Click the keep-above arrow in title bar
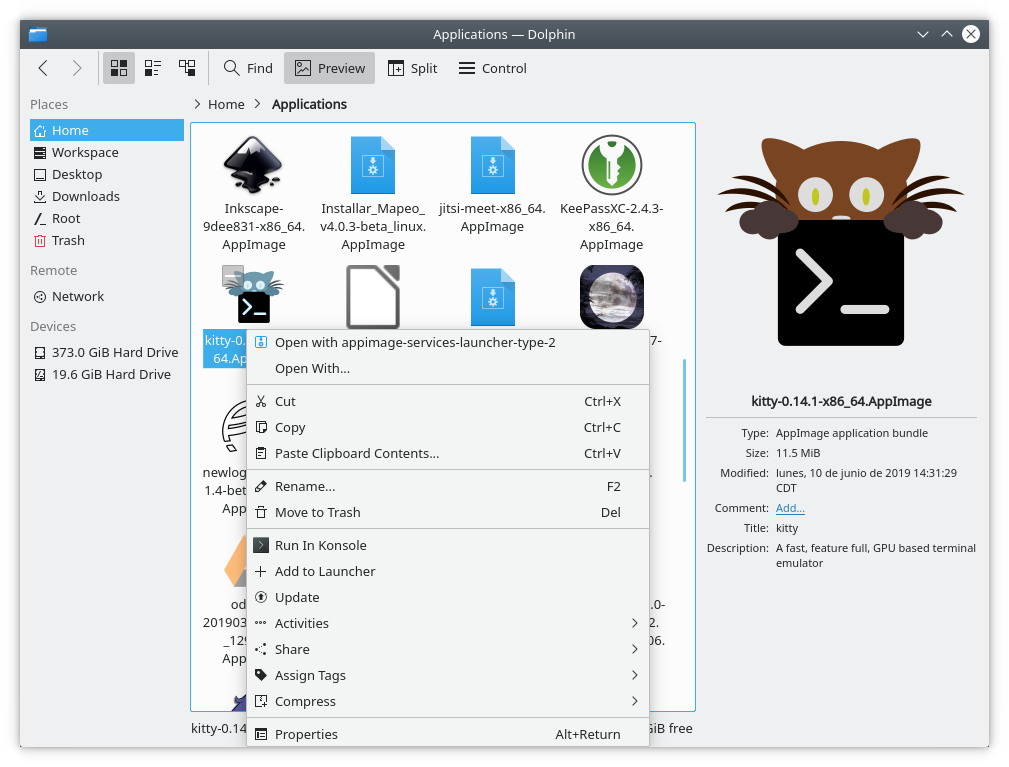The image size is (1009, 767). coord(947,34)
